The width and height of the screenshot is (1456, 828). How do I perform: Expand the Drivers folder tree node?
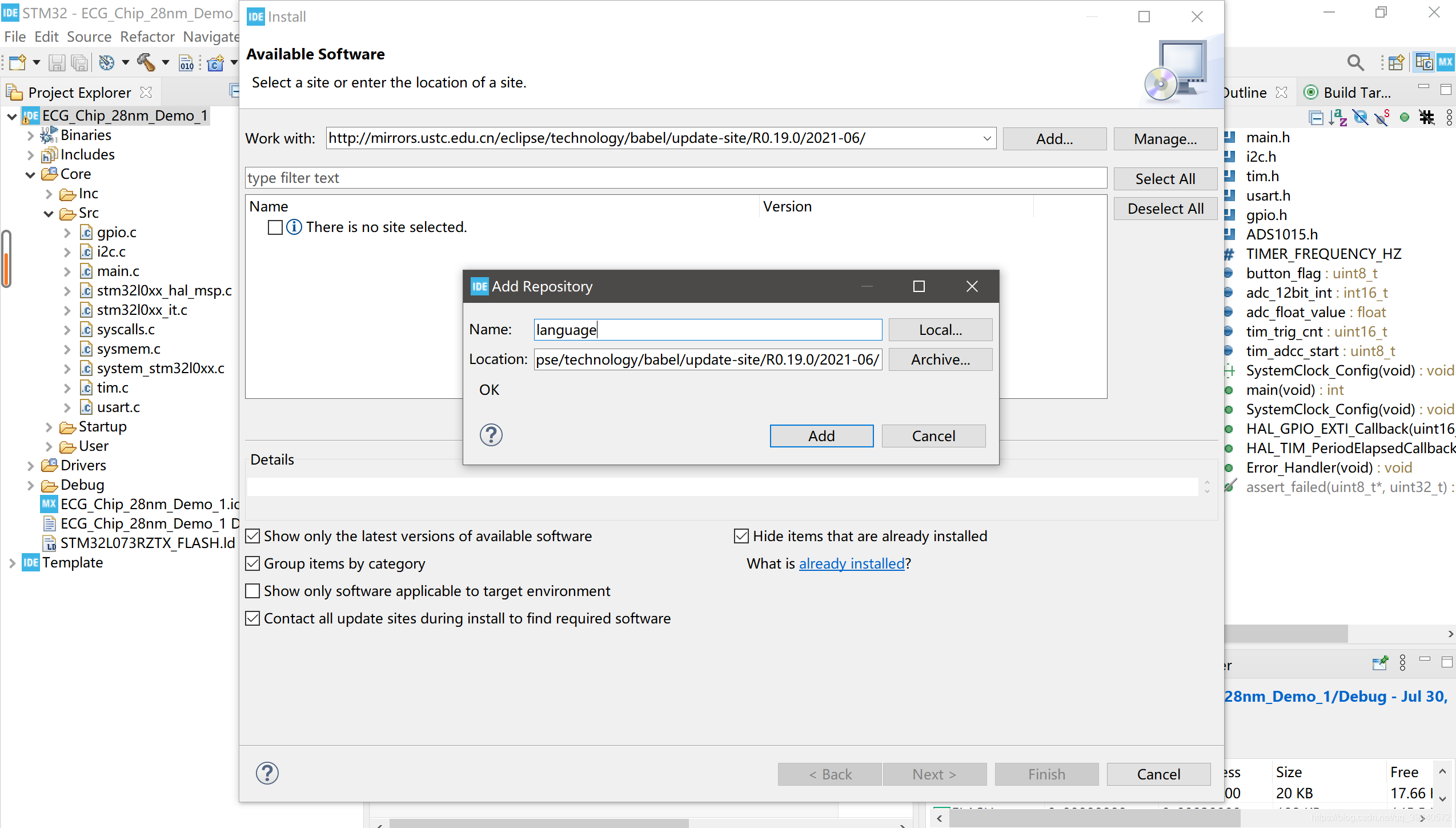click(31, 466)
